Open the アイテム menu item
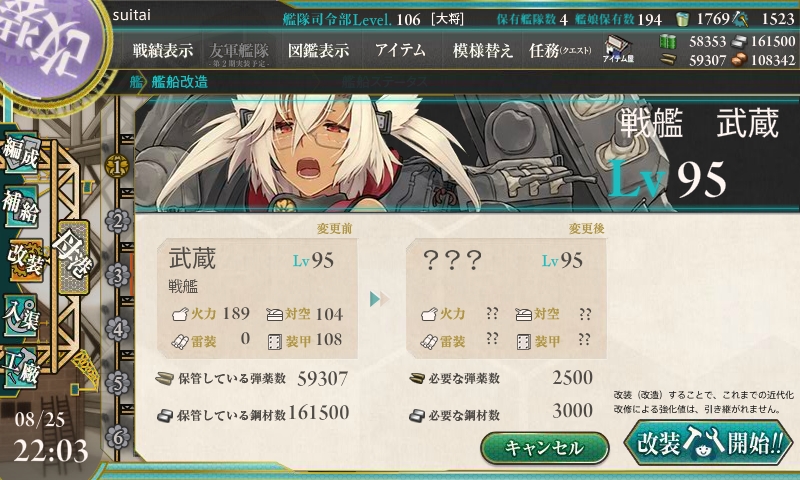This screenshot has width=800, height=480. click(400, 50)
